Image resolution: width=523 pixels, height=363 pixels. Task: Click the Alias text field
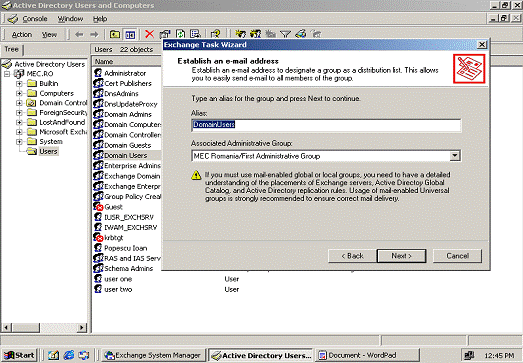coord(326,125)
